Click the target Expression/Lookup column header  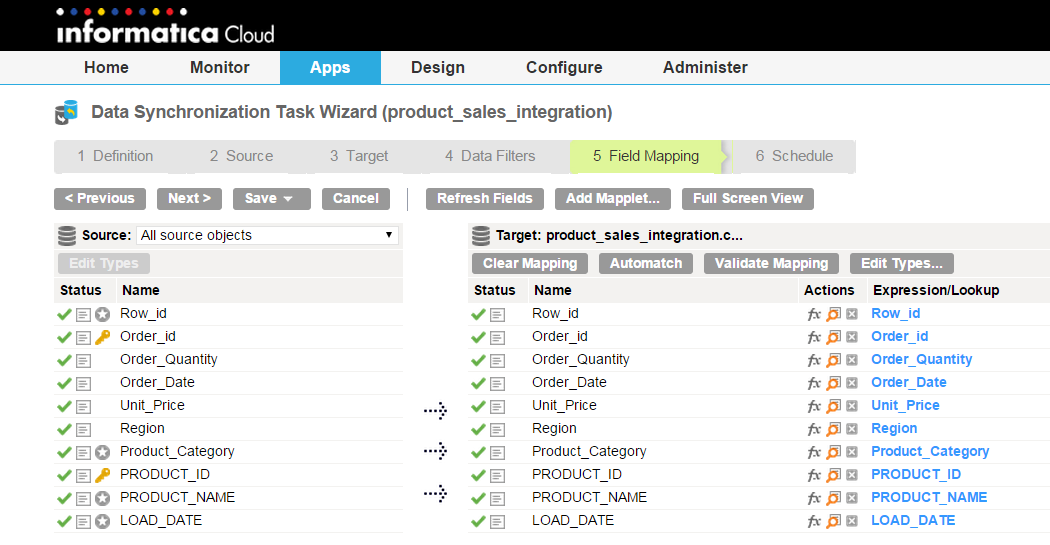(x=936, y=290)
